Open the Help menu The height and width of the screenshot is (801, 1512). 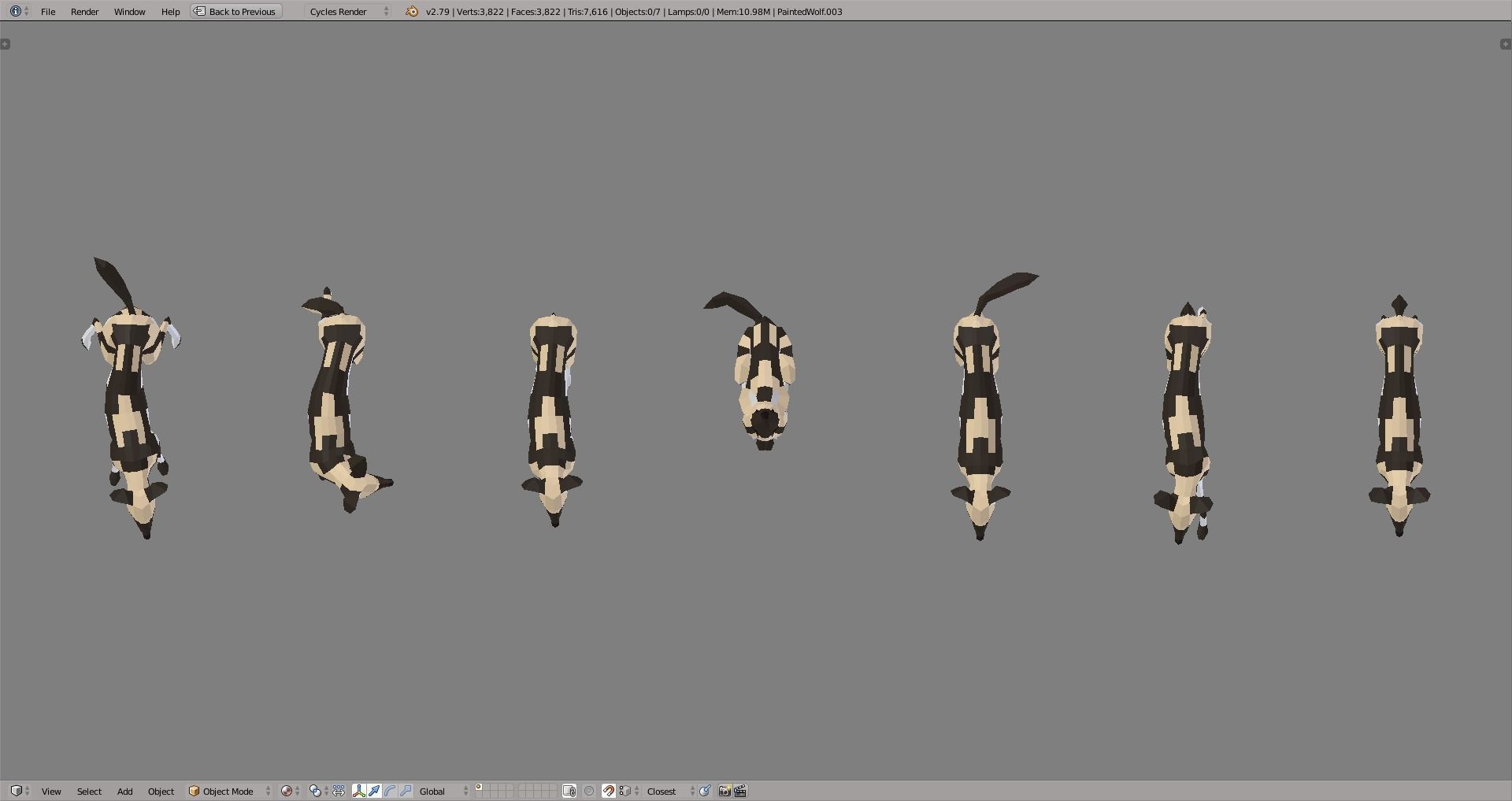click(170, 12)
